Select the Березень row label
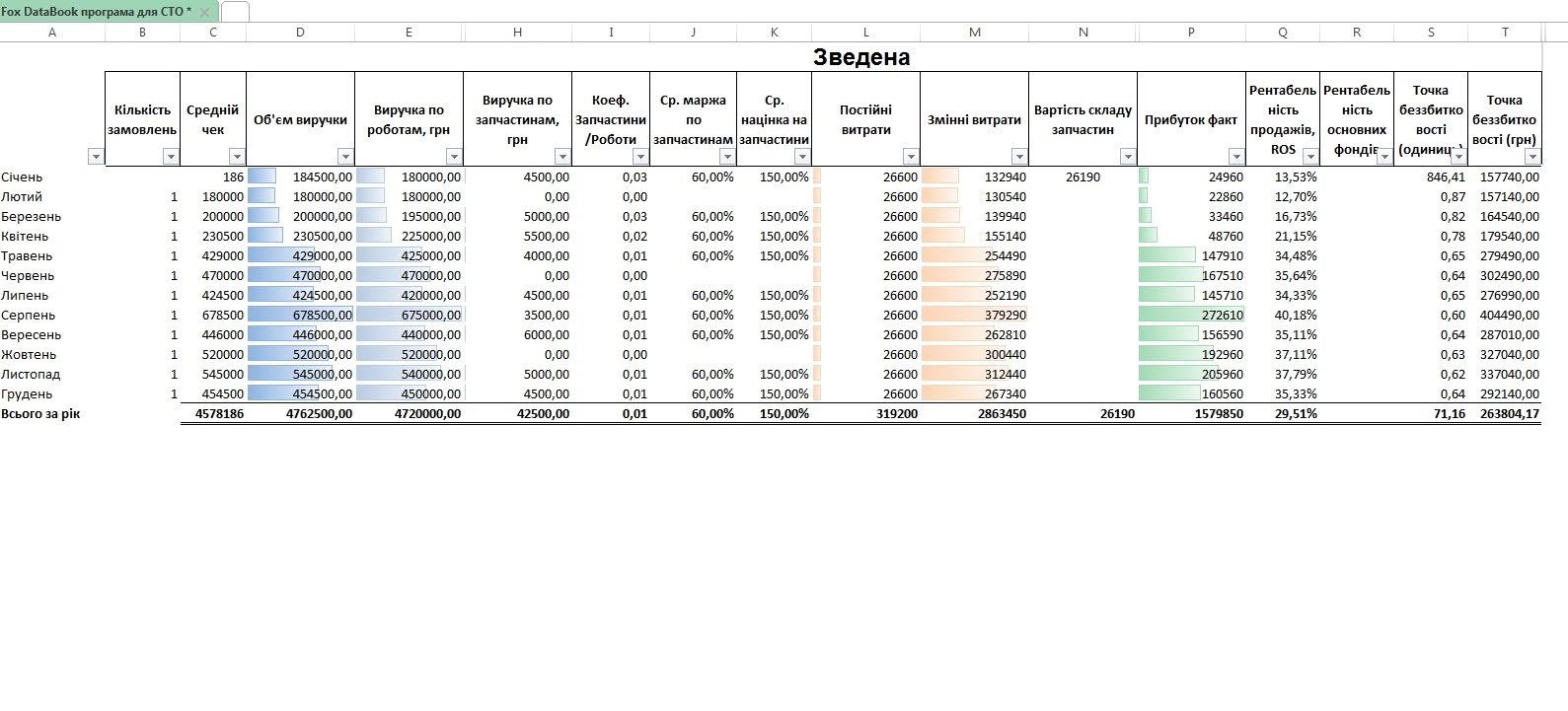Viewport: 1568px width, 711px height. [31, 217]
